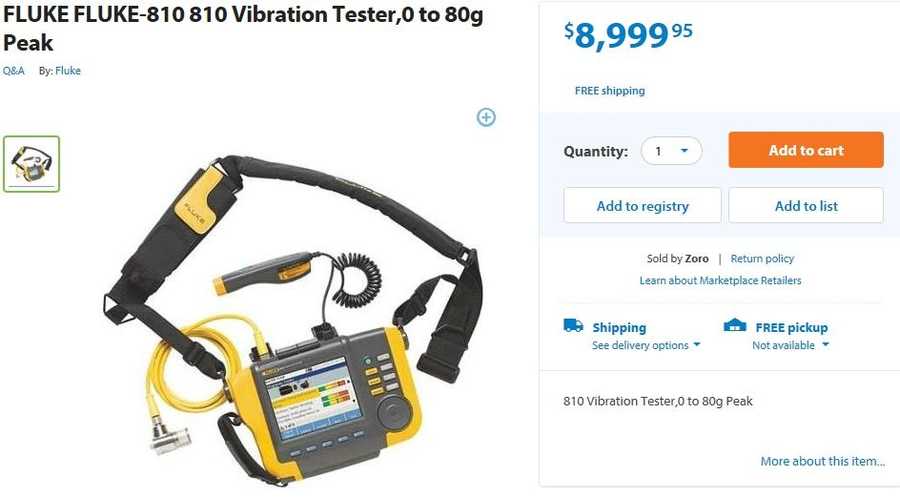Open the Return policy link
900x497 pixels.
pyautogui.click(x=762, y=259)
